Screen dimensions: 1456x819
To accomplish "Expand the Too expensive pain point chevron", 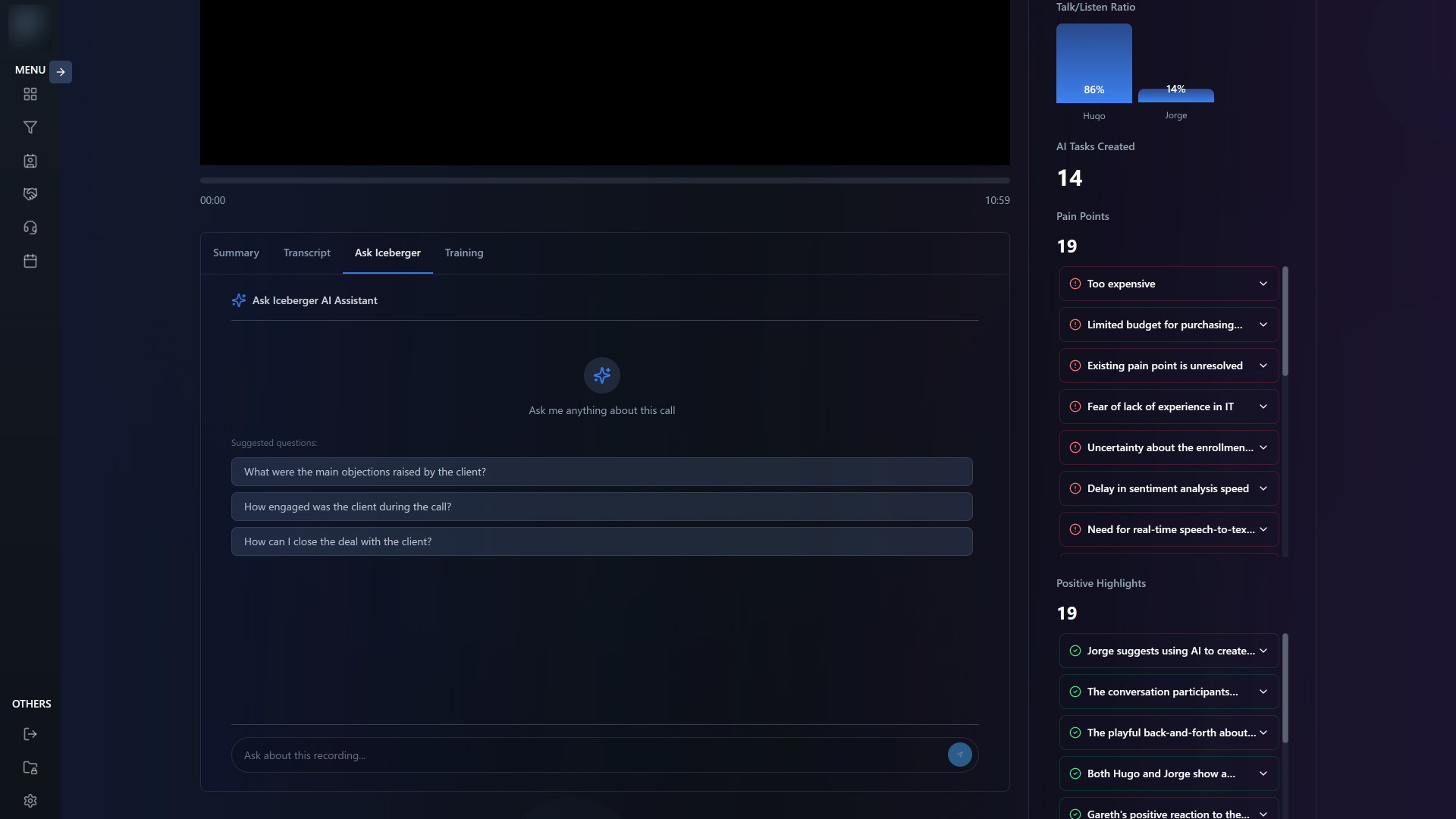I will [1263, 284].
